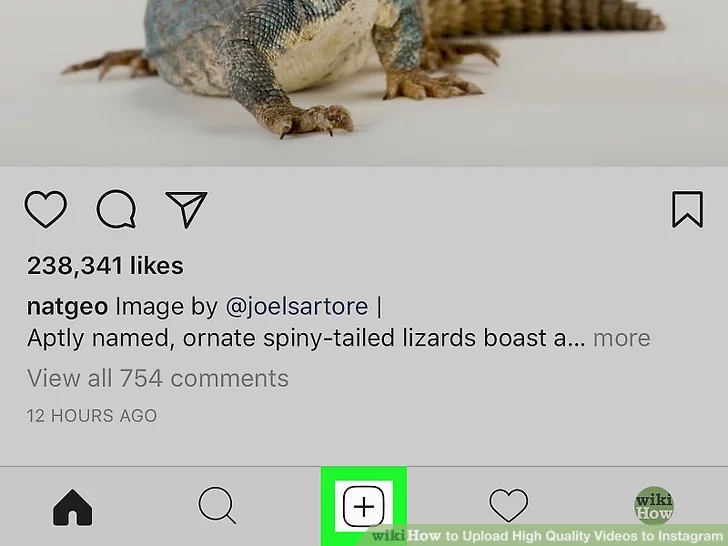Screen dimensions: 728x546
Task: Expand the caption by tapping more
Action: [x=622, y=338]
